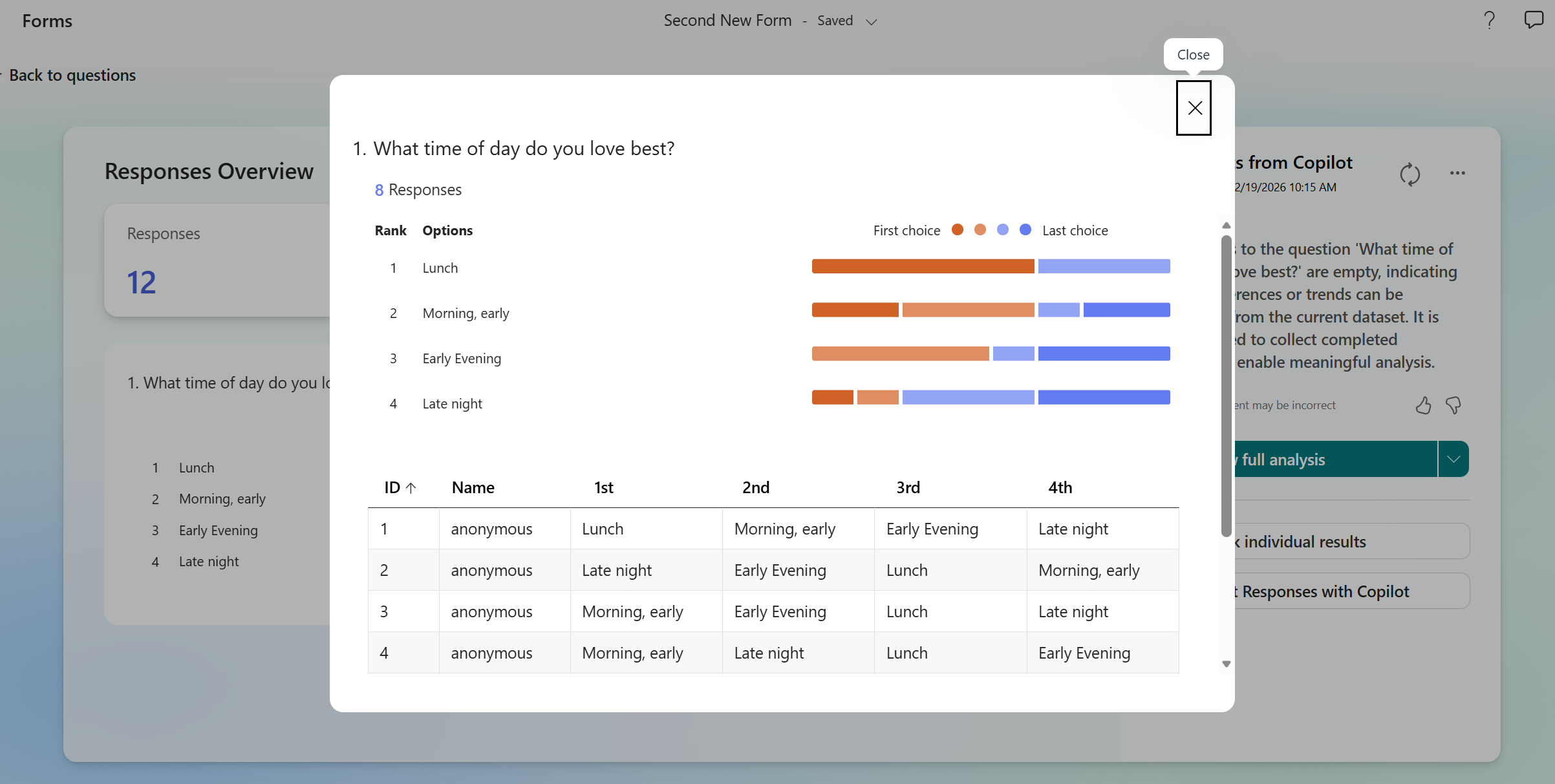Click scrollbar up arrow in dialog
This screenshot has width=1555, height=784.
1226,226
